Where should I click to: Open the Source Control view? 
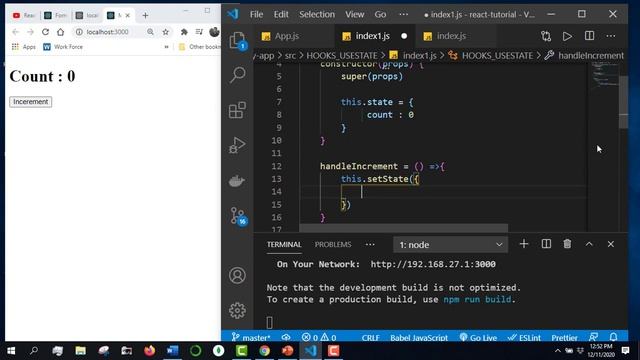click(x=238, y=216)
